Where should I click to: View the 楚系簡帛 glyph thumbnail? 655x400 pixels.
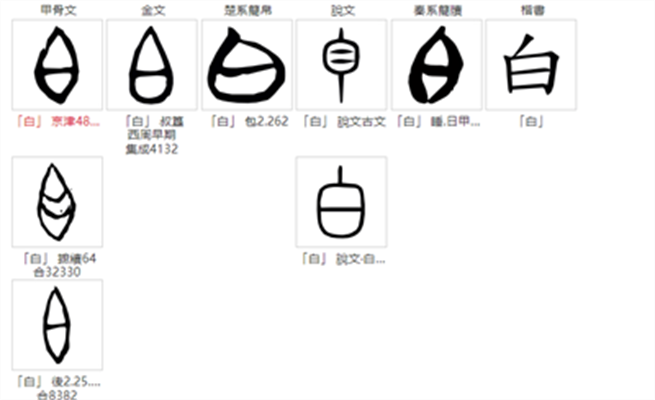pos(247,65)
